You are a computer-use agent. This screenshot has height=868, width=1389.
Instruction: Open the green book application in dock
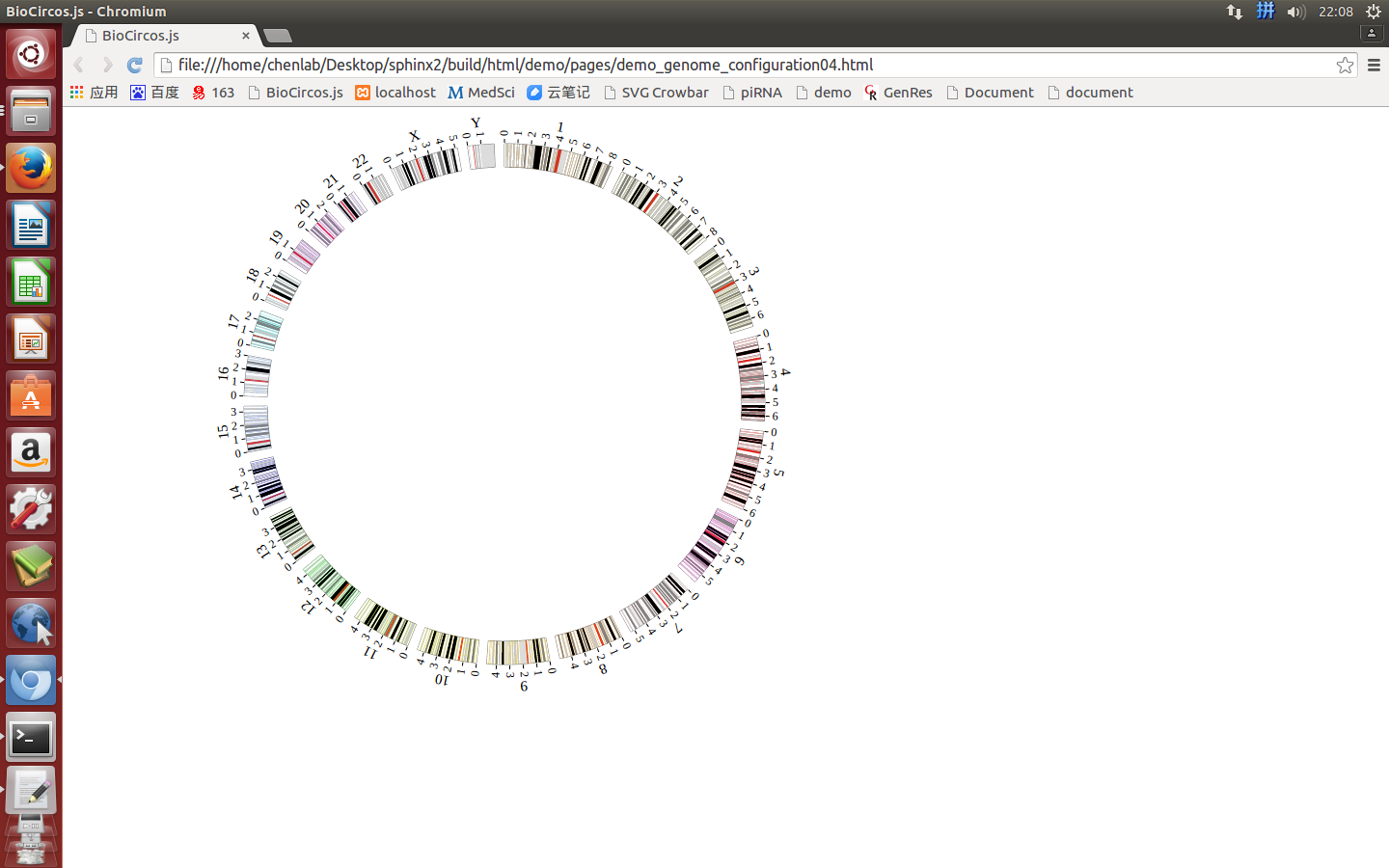(31, 566)
